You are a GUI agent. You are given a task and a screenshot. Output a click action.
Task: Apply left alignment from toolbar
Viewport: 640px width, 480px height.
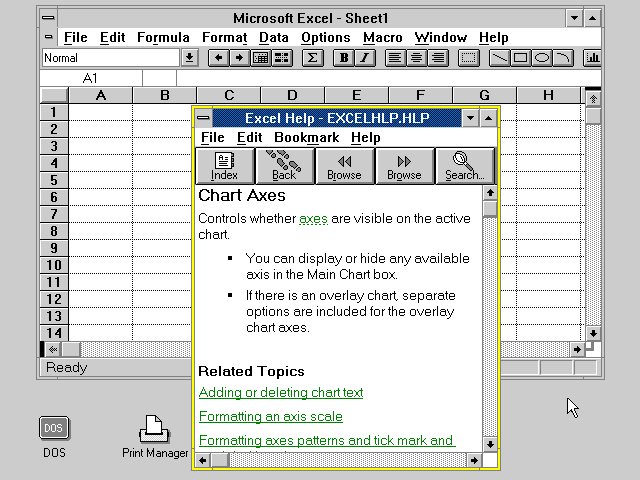(395, 58)
